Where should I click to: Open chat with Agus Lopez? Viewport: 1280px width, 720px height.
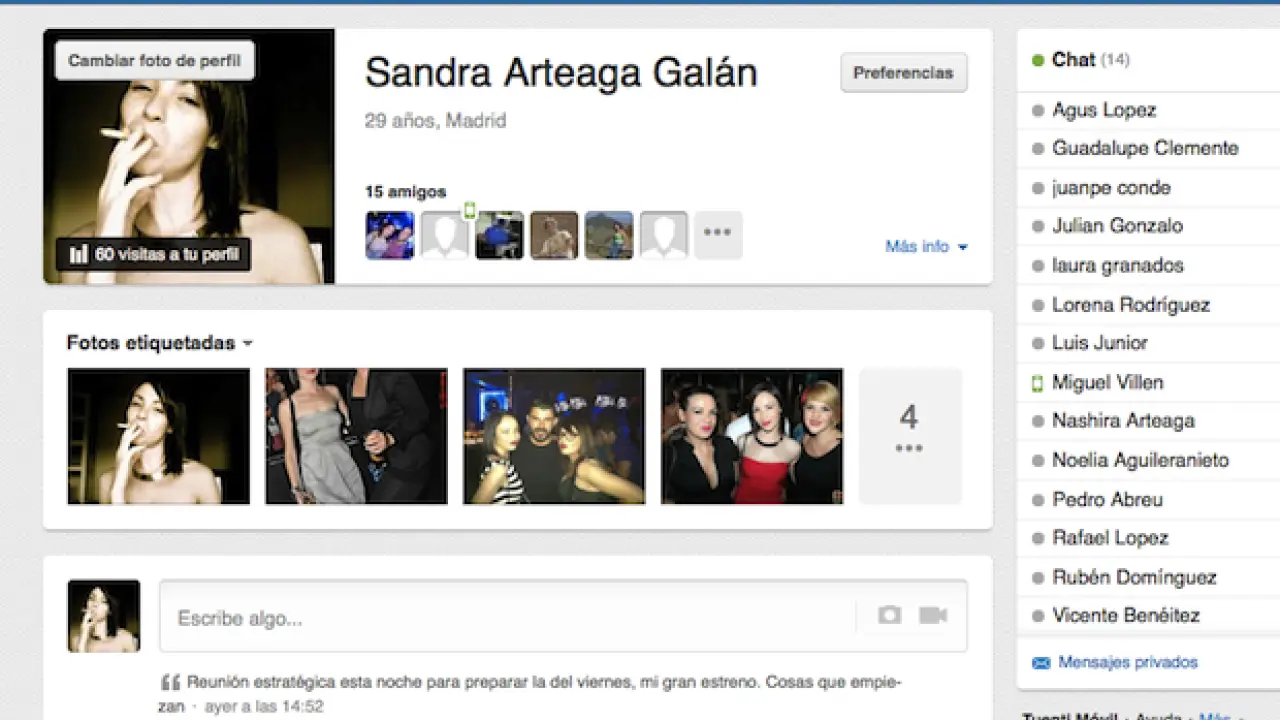pyautogui.click(x=1104, y=110)
